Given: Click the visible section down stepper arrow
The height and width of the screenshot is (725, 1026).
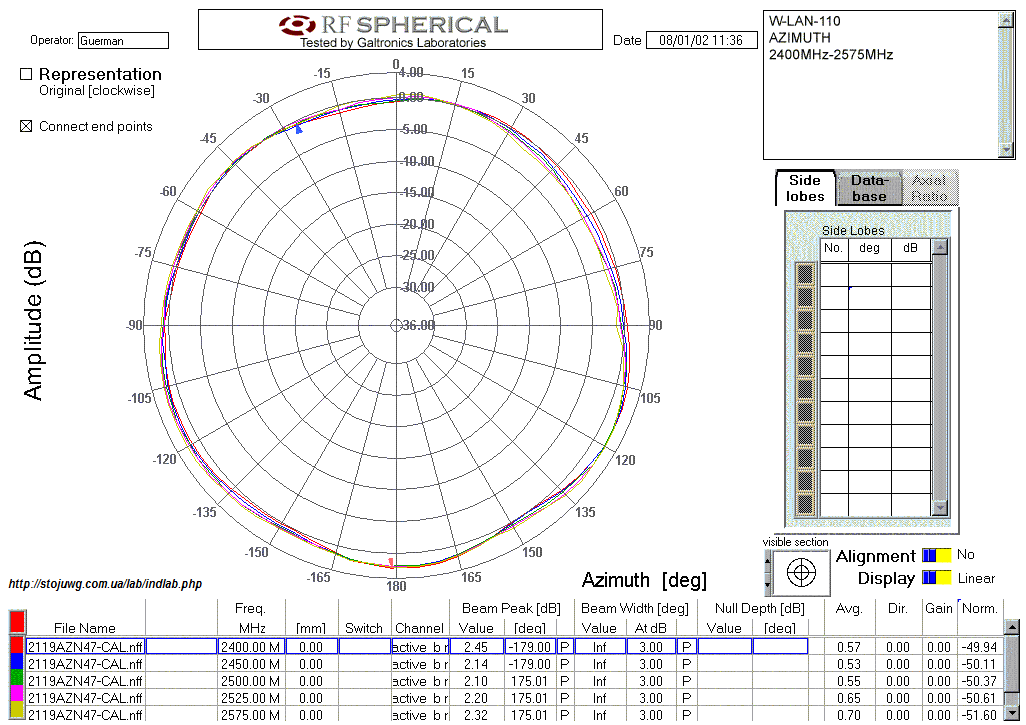Looking at the screenshot, I should (768, 585).
